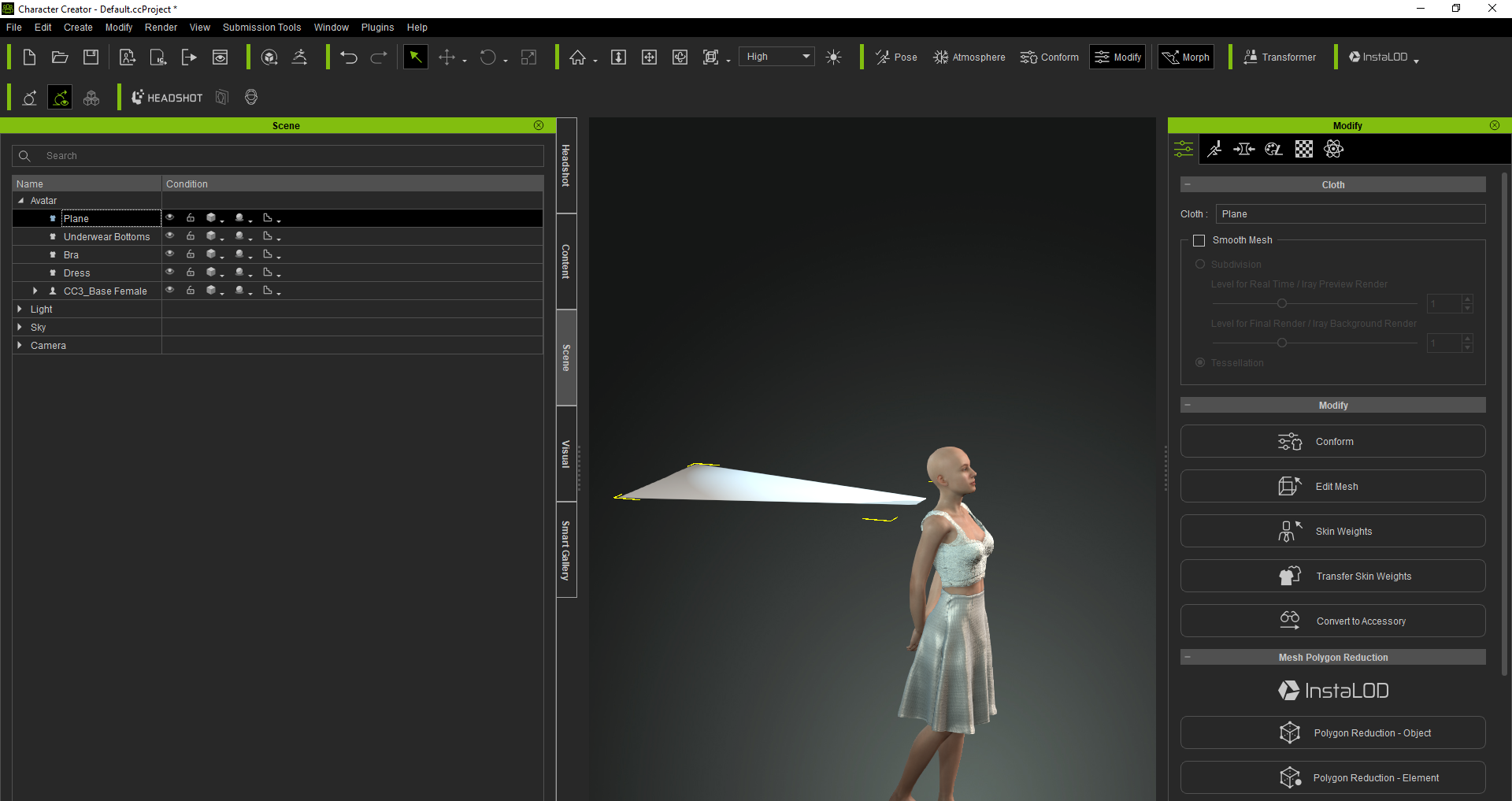
Task: Open the Morph panel
Action: pyautogui.click(x=1186, y=57)
